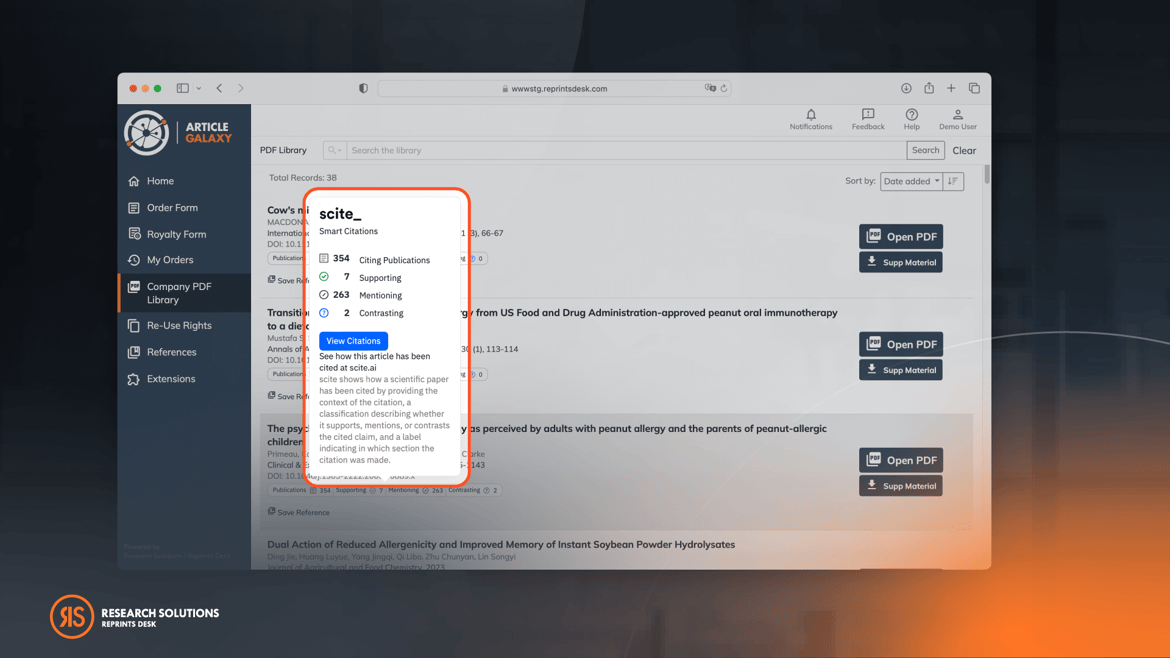Open My Orders using its clock icon

tap(134, 260)
